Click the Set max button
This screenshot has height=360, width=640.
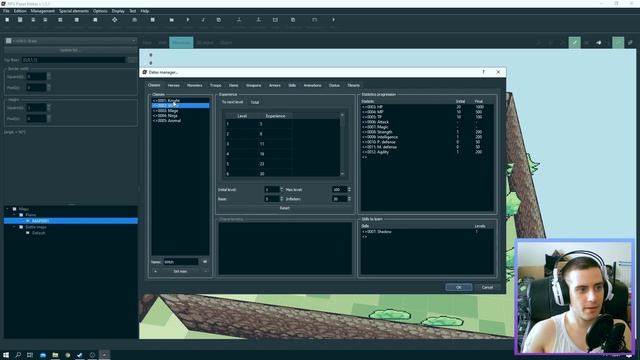[180, 271]
